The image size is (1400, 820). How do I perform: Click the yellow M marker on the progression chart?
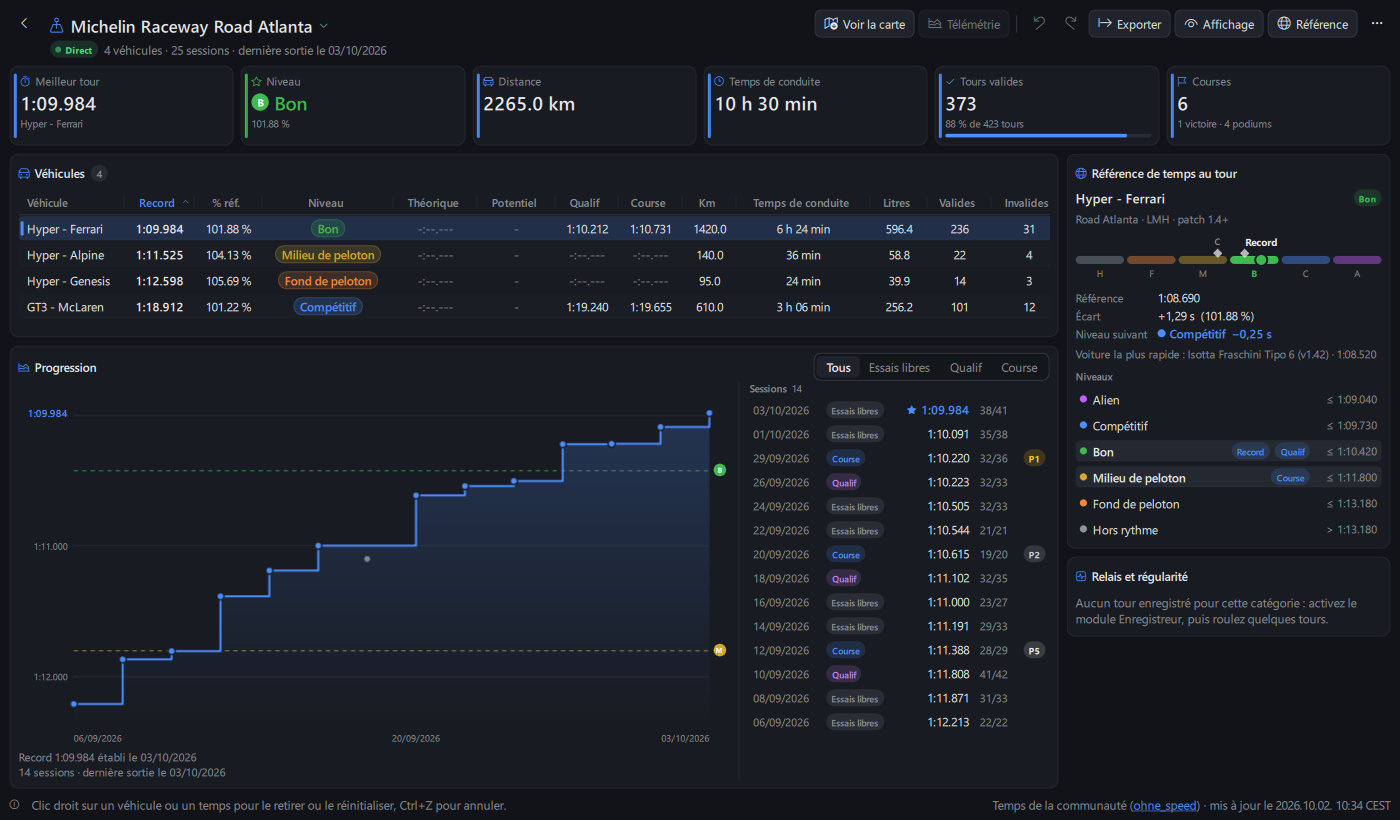click(720, 651)
